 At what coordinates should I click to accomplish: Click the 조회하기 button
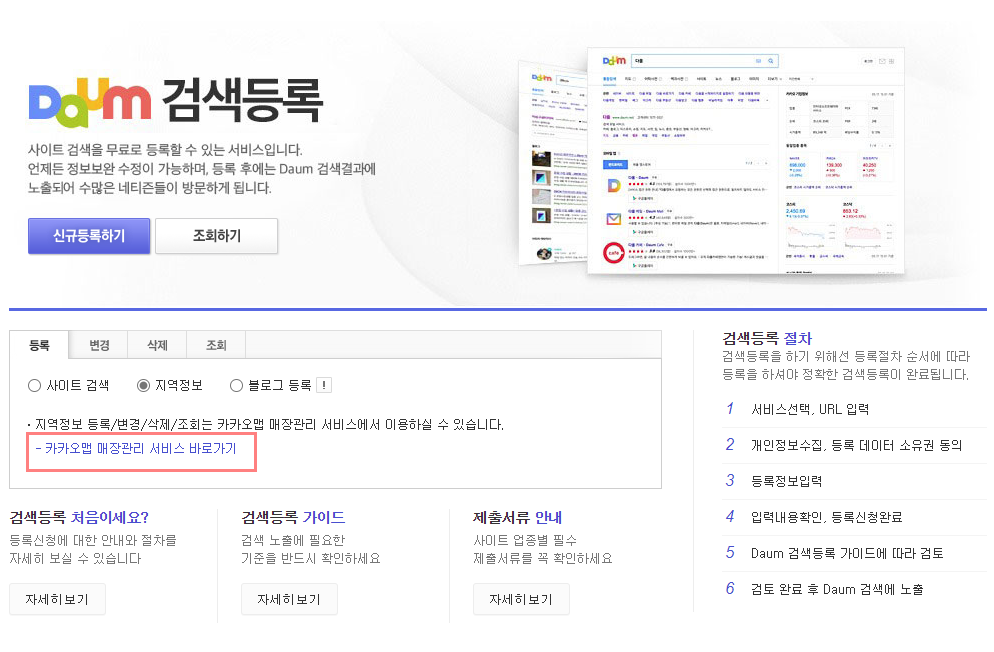[x=216, y=236]
